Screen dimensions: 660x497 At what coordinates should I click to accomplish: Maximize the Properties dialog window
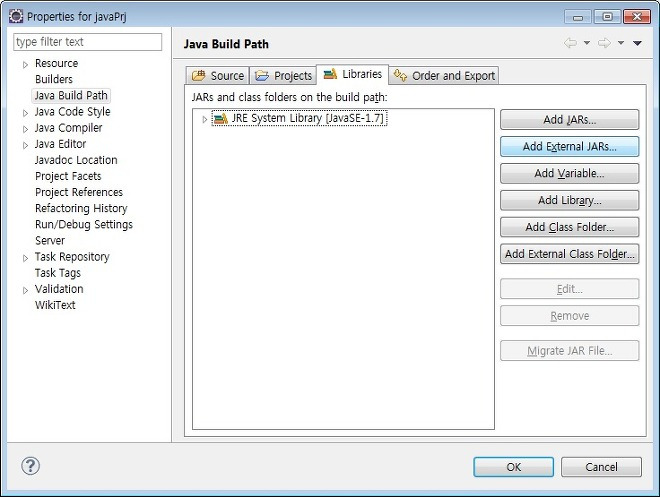coord(607,16)
